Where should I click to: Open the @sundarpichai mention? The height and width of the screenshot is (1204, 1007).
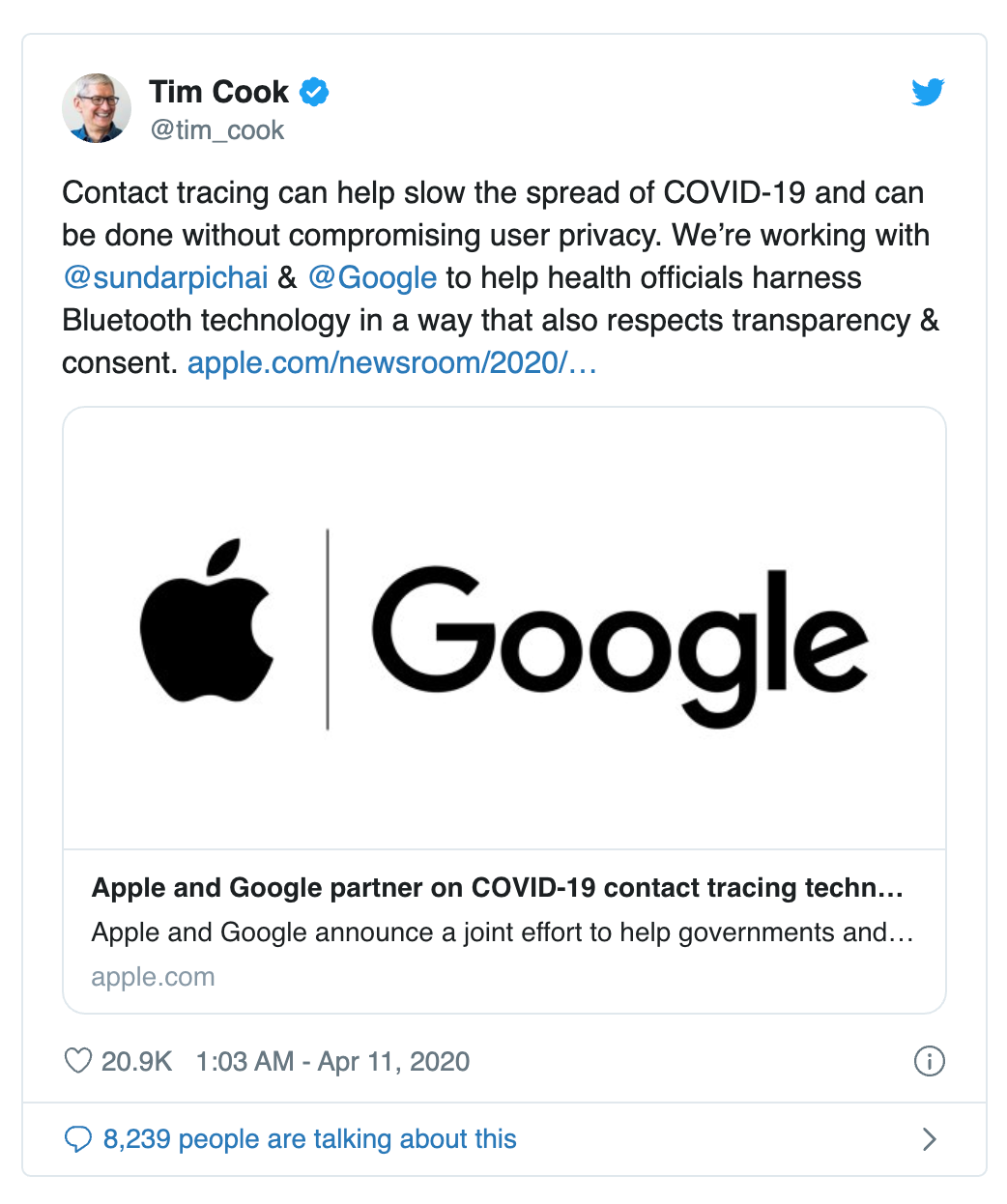coord(165,278)
